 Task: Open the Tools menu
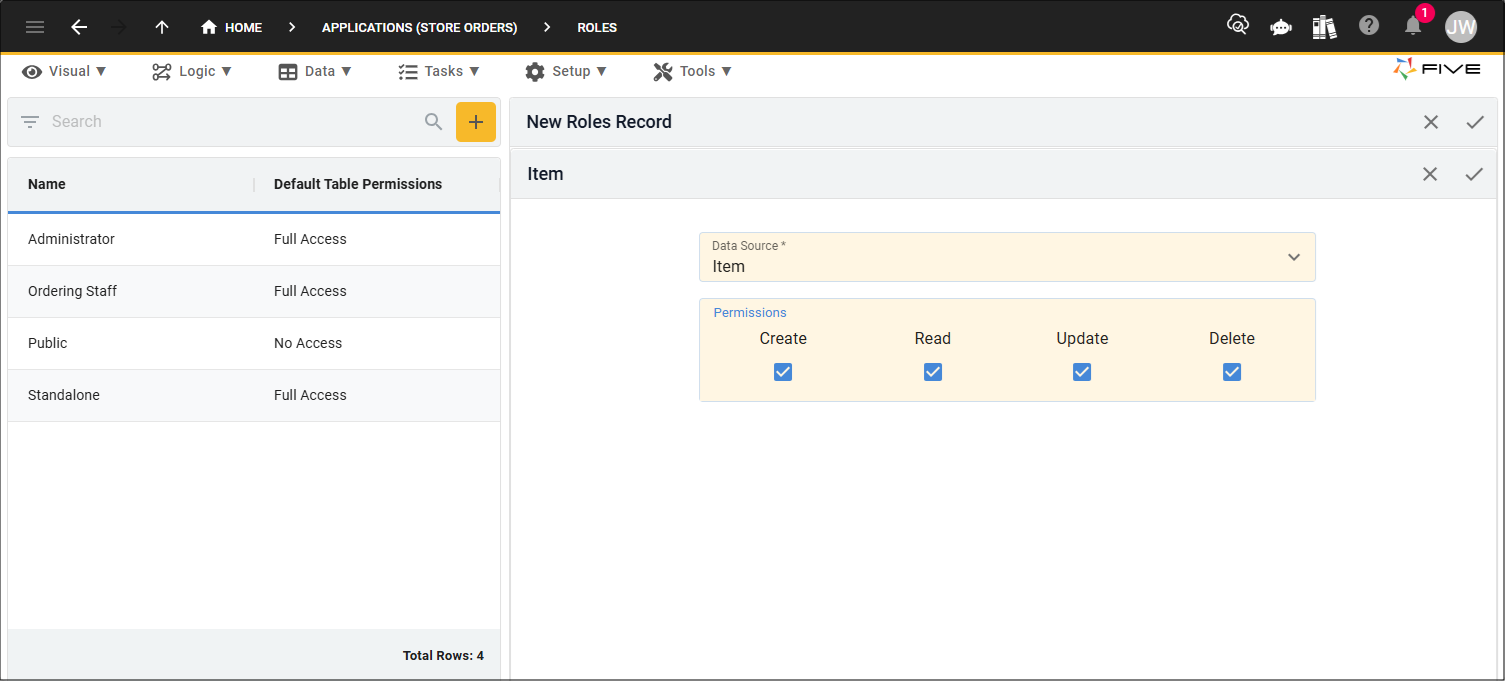point(692,71)
